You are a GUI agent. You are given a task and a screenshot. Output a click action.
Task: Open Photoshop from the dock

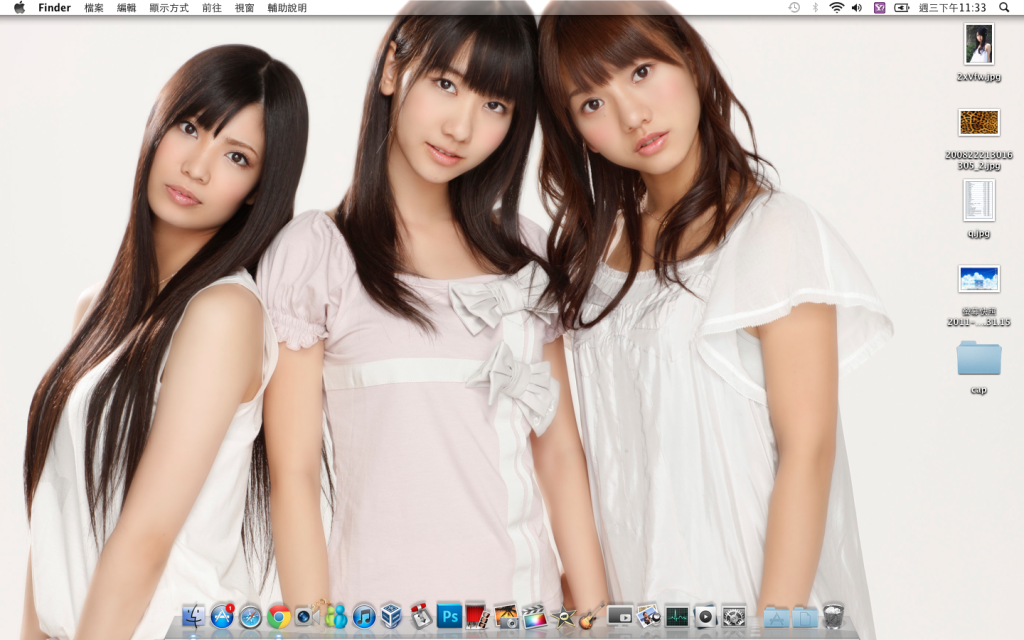click(449, 616)
